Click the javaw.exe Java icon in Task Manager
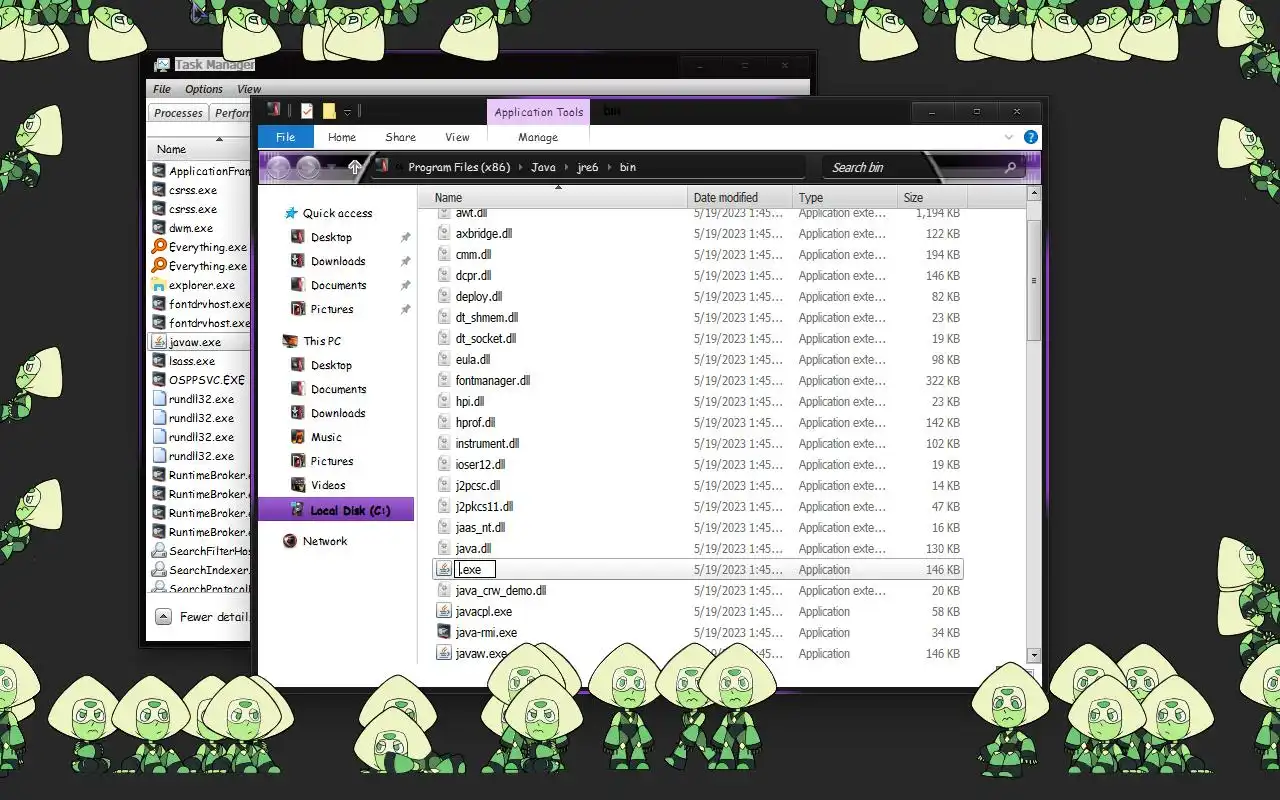This screenshot has width=1280, height=800. click(159, 342)
